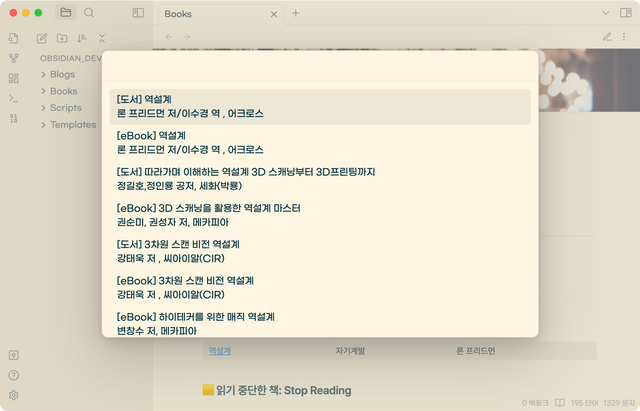Open more options three-dot menu
640x411 pixels.
pyautogui.click(x=624, y=37)
